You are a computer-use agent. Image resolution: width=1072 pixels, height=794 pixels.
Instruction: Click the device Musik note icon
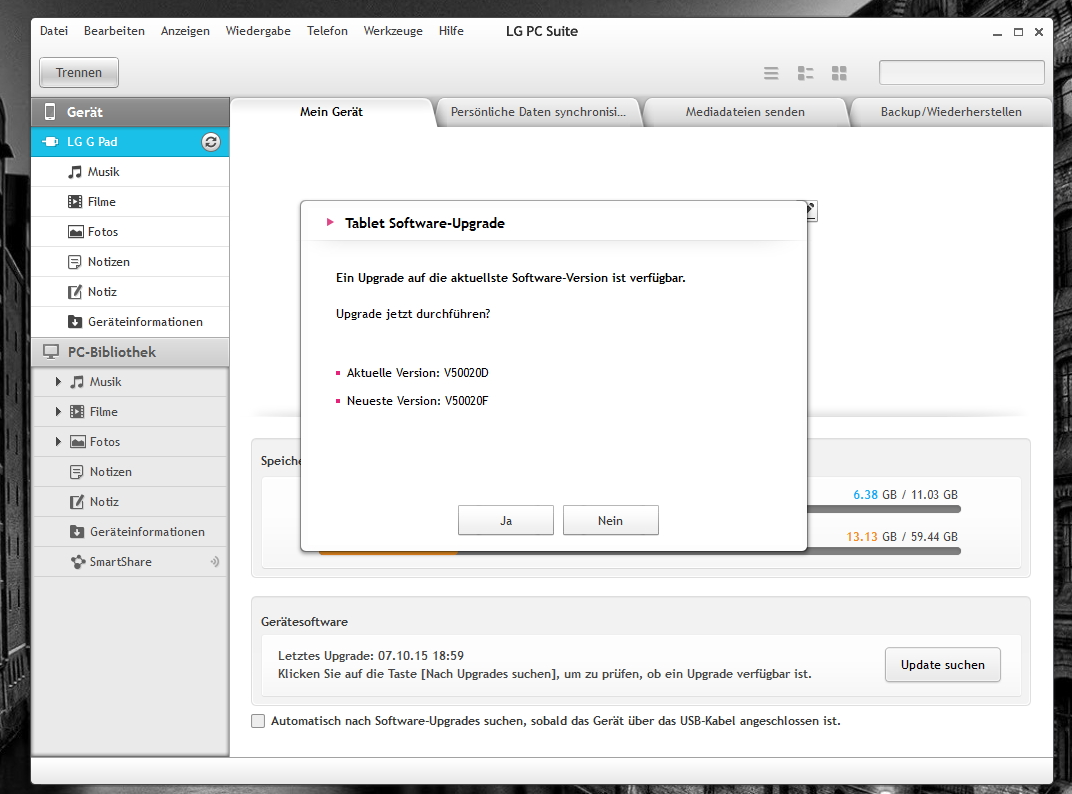(x=75, y=172)
